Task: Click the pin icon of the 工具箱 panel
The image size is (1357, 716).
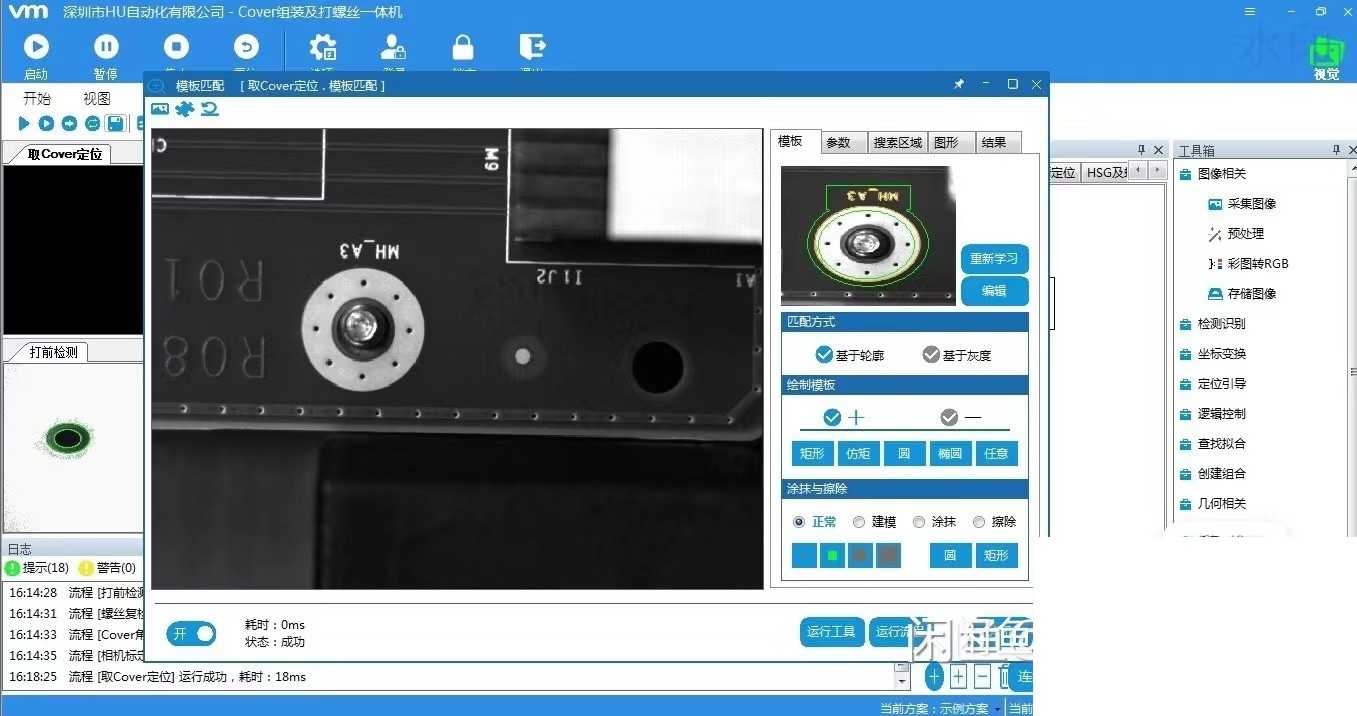Action: 1337,150
